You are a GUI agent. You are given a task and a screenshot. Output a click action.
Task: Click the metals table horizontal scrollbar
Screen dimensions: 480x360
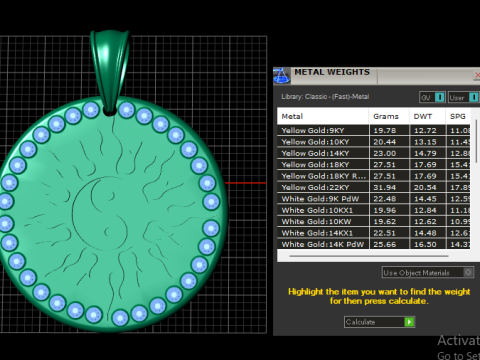pos(369,256)
